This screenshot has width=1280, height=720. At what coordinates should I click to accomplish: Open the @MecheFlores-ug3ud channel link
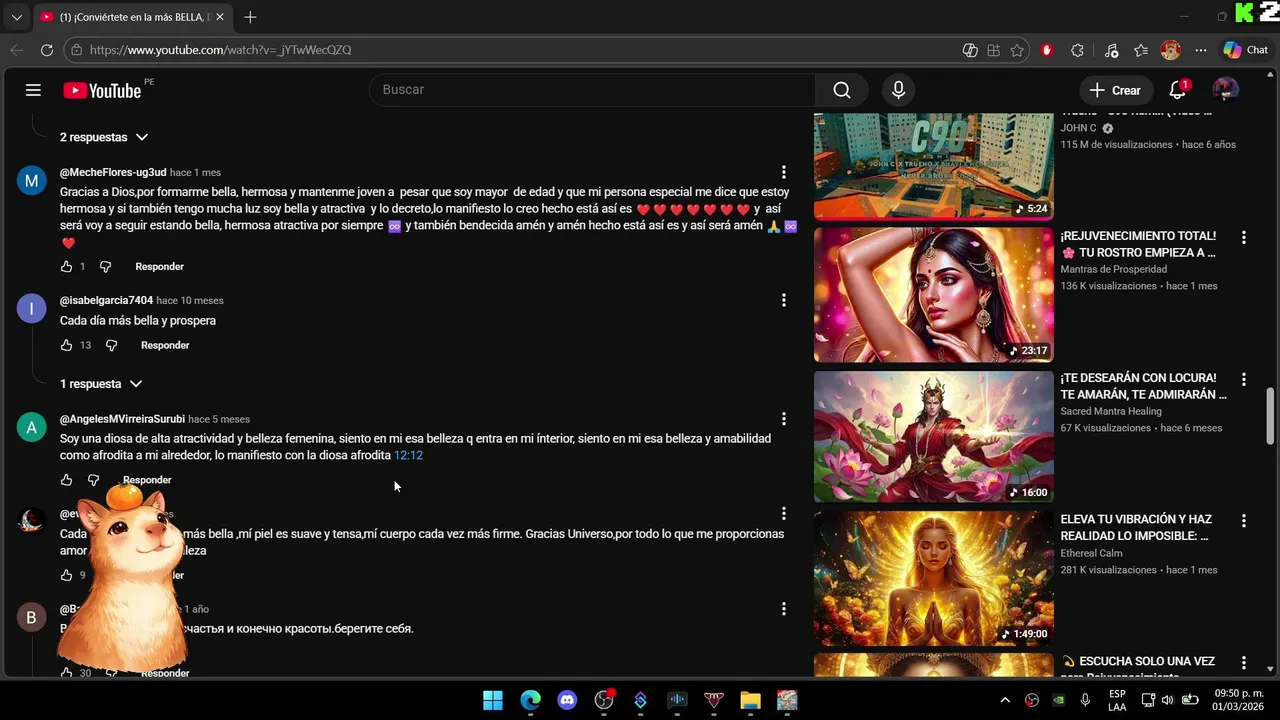point(113,172)
